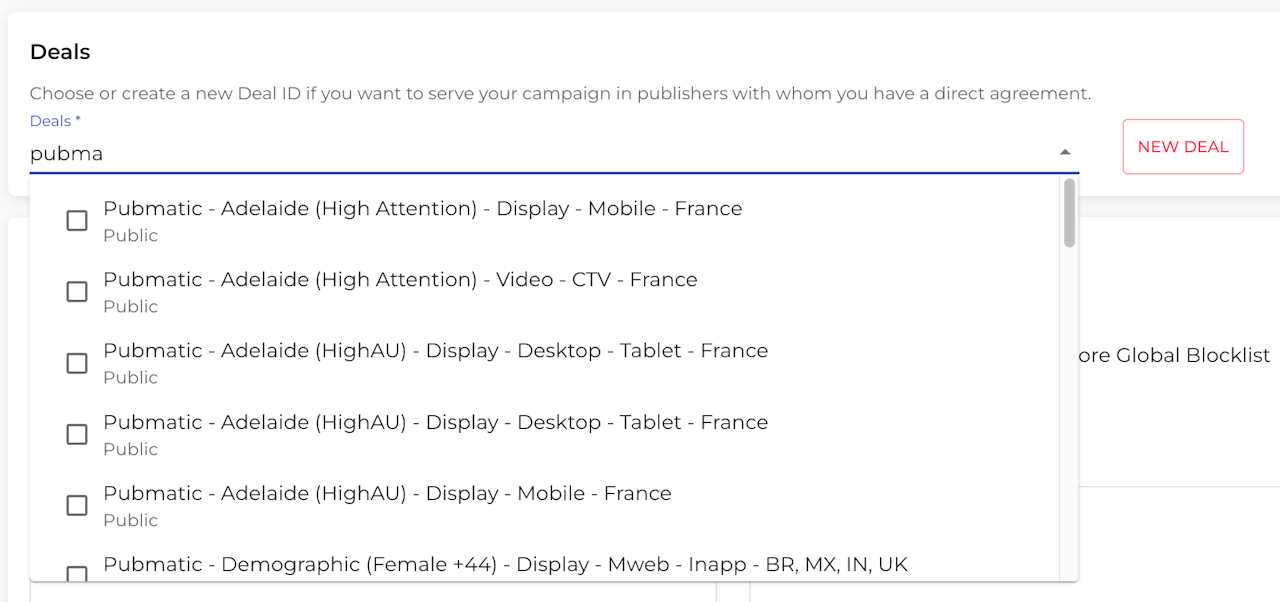Check the High Attention Display Mobile France checkbox
Viewport: 1280px width, 602px height.
[77, 221]
